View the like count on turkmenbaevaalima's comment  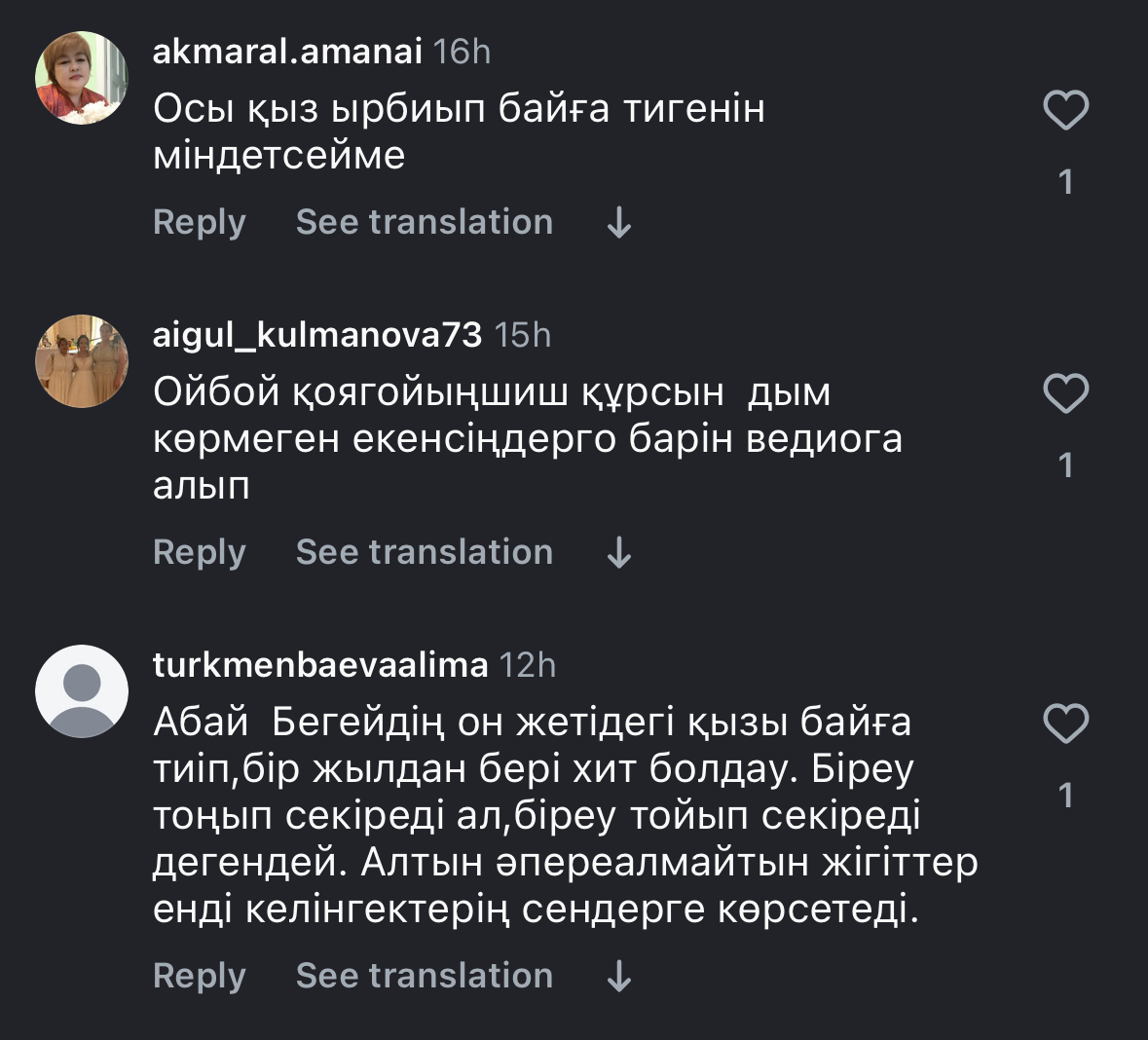pos(1065,796)
